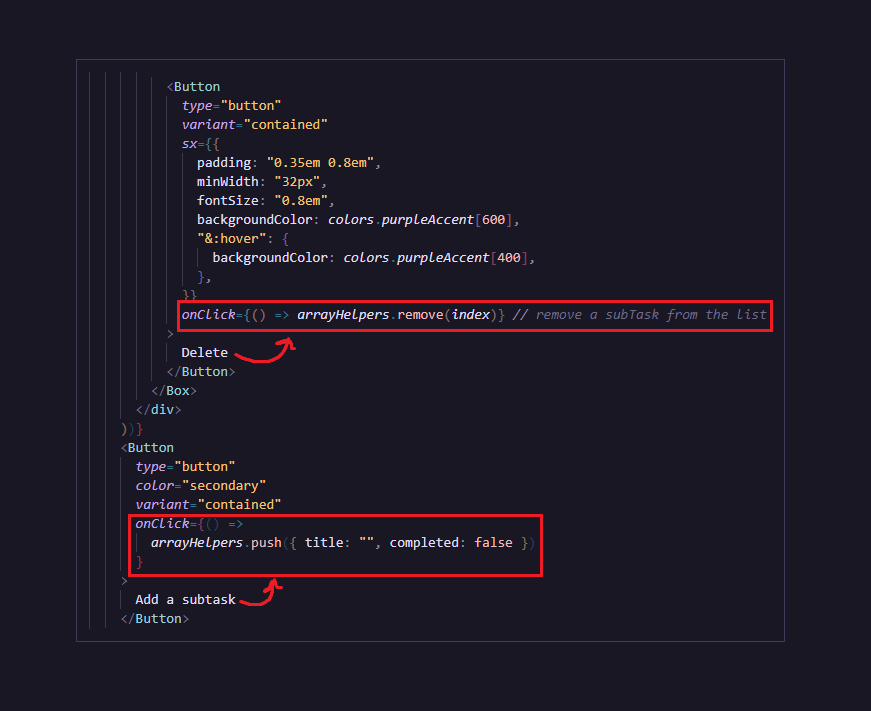Click the "<Button" tag above color="secondary"
Image resolution: width=871 pixels, height=711 pixels.
pyautogui.click(x=147, y=448)
